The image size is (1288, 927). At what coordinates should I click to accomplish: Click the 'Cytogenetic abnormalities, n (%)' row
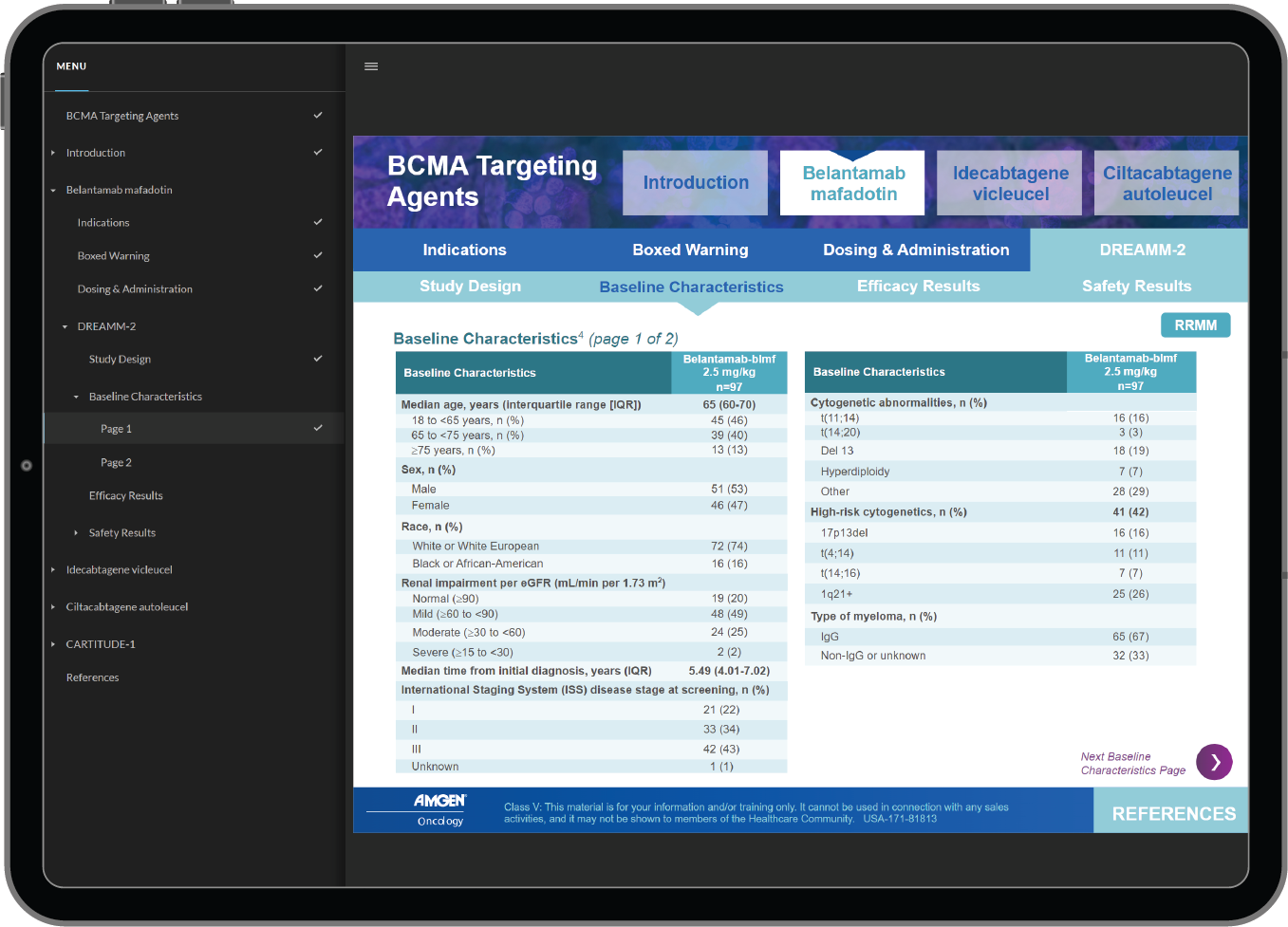[1000, 402]
